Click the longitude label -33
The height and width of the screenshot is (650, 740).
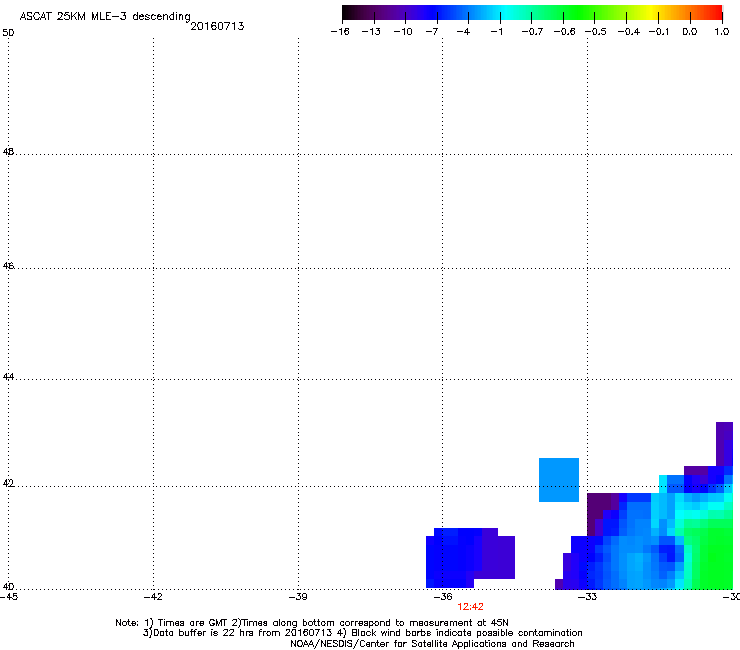point(588,597)
